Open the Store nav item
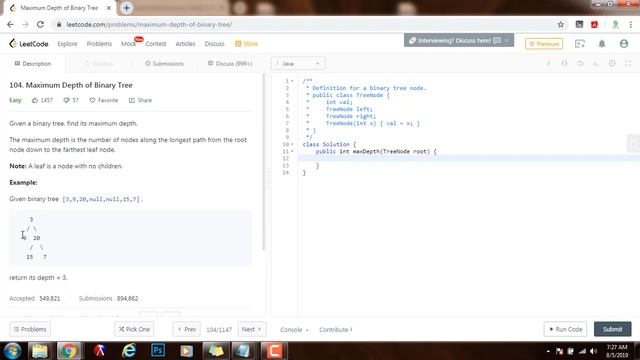The height and width of the screenshot is (360, 640). pos(247,44)
